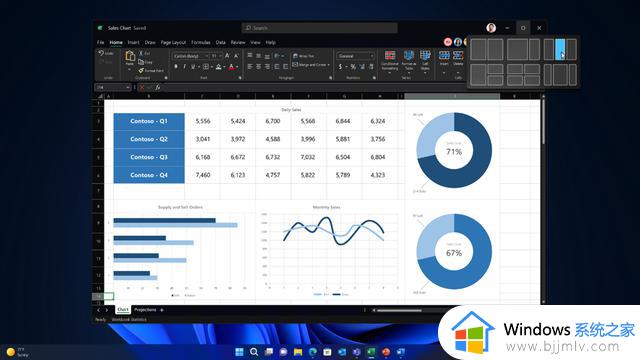Decrease the cell indent
This screenshot has width=640, height=360.
[277, 67]
